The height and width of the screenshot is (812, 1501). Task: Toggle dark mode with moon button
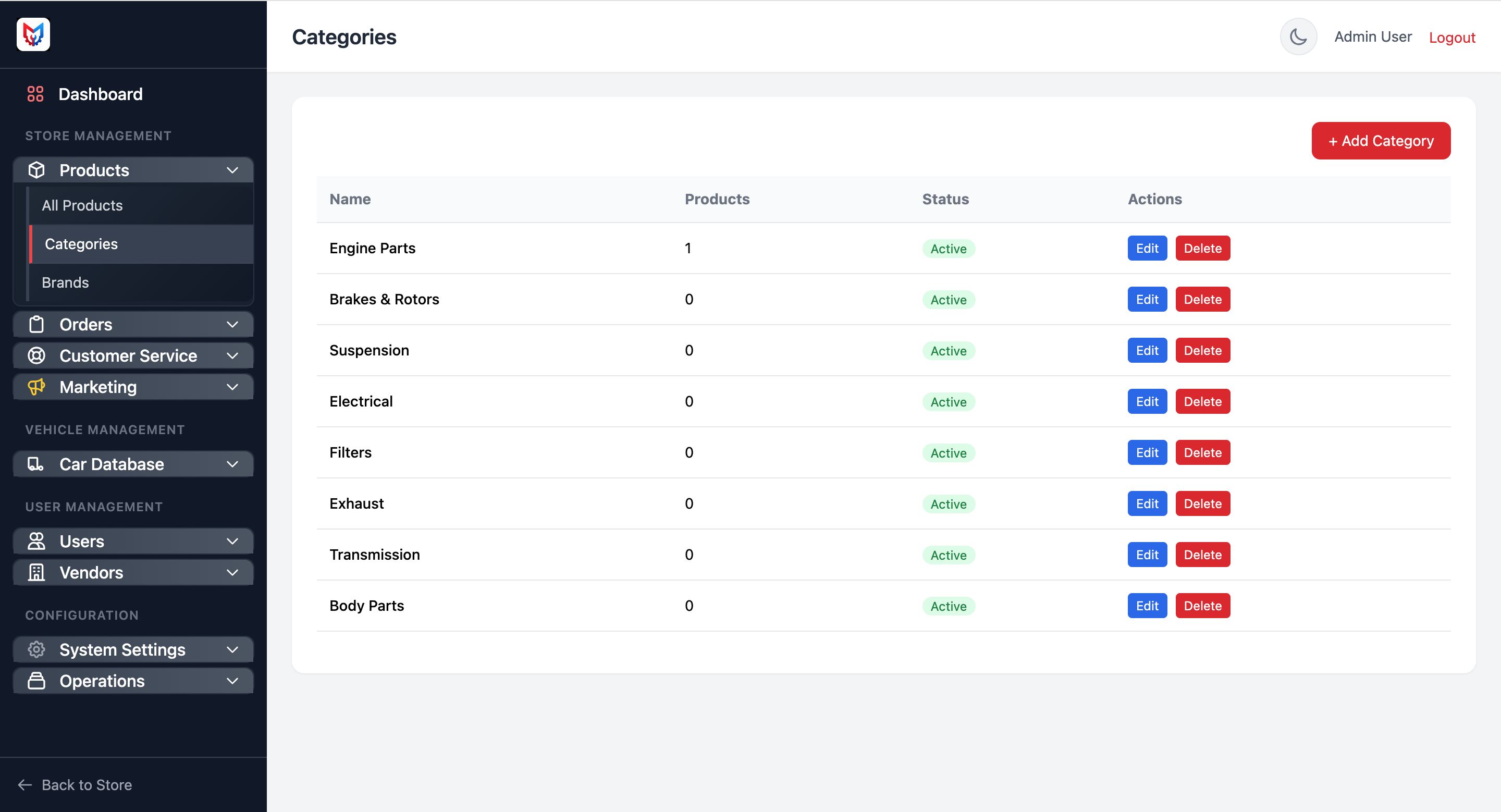[1298, 36]
